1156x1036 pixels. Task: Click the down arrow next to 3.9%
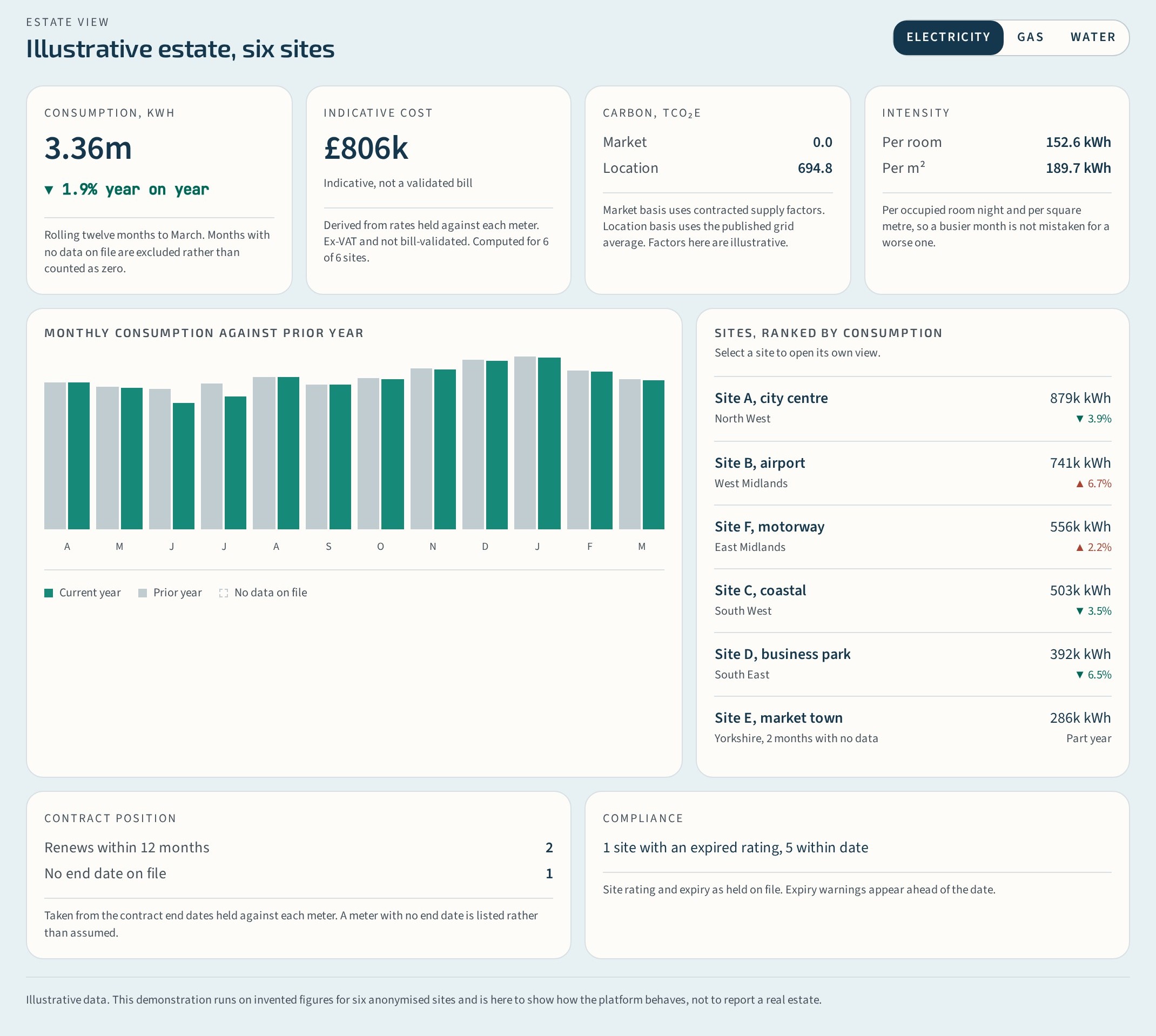(x=1080, y=419)
